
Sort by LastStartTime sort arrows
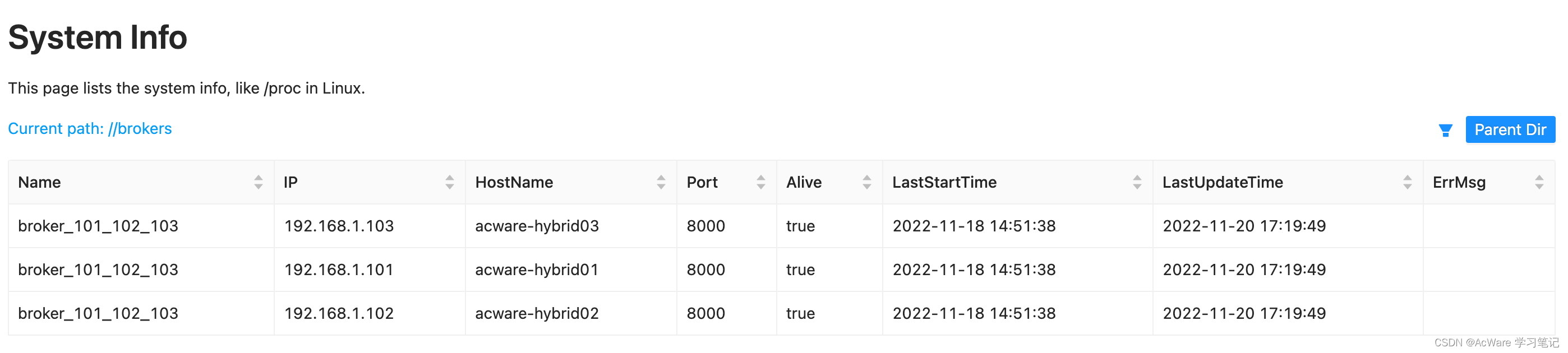[x=1136, y=182]
